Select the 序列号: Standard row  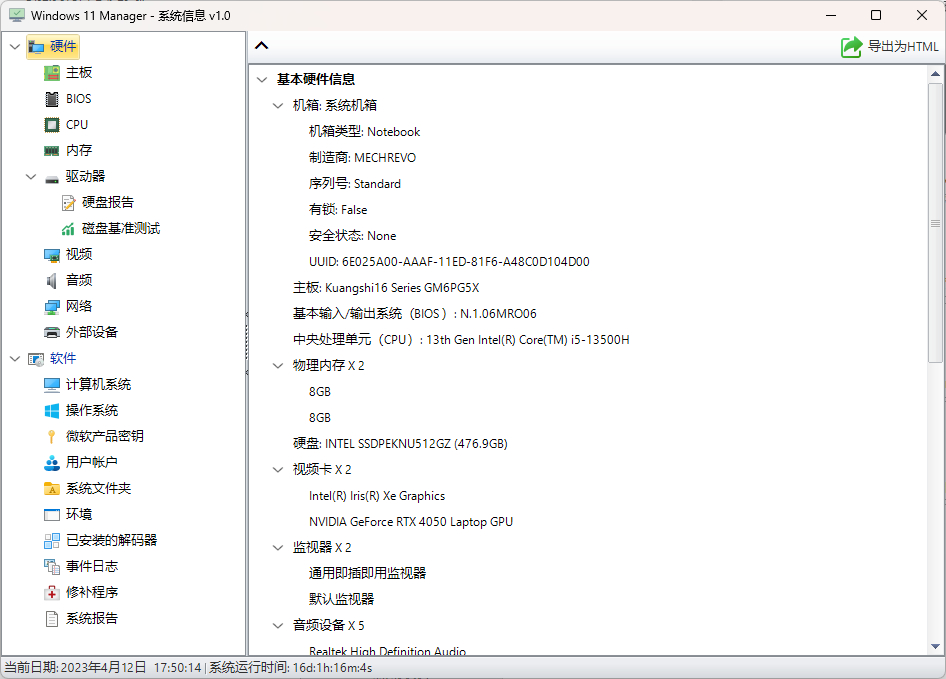point(355,183)
